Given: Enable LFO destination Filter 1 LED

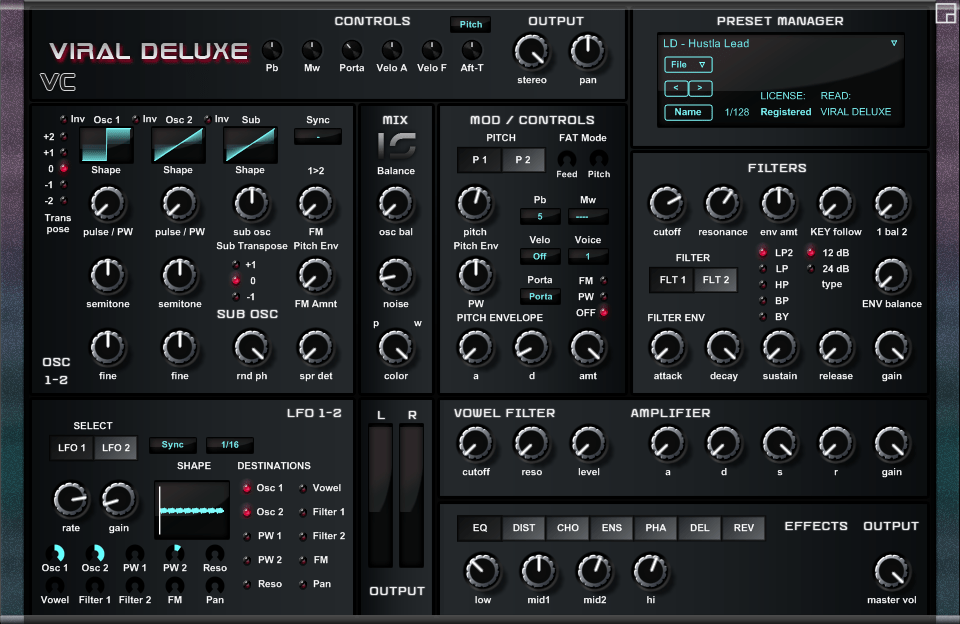Looking at the screenshot, I should click(x=302, y=512).
